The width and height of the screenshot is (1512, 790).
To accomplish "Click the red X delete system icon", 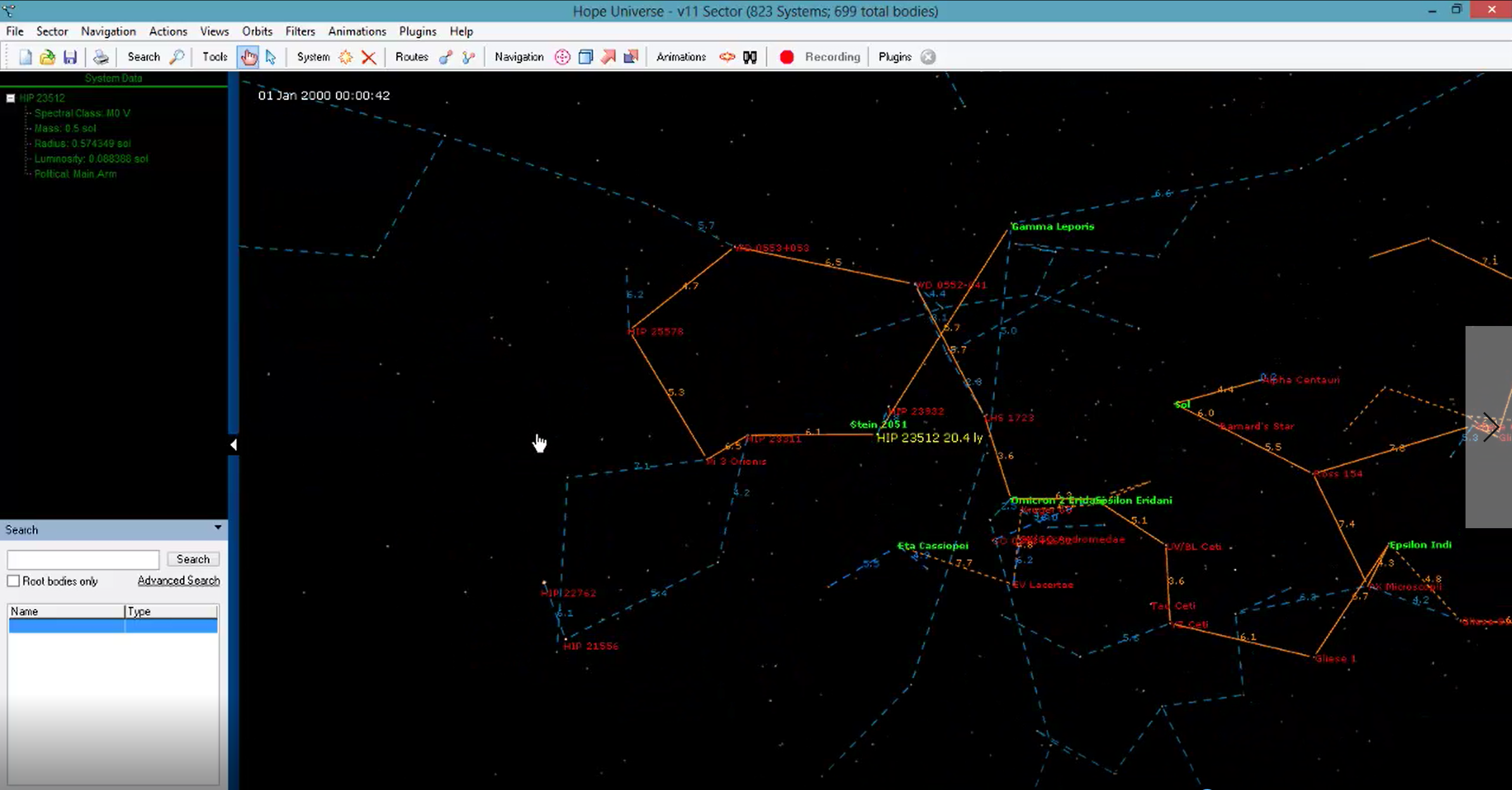I will click(x=368, y=57).
